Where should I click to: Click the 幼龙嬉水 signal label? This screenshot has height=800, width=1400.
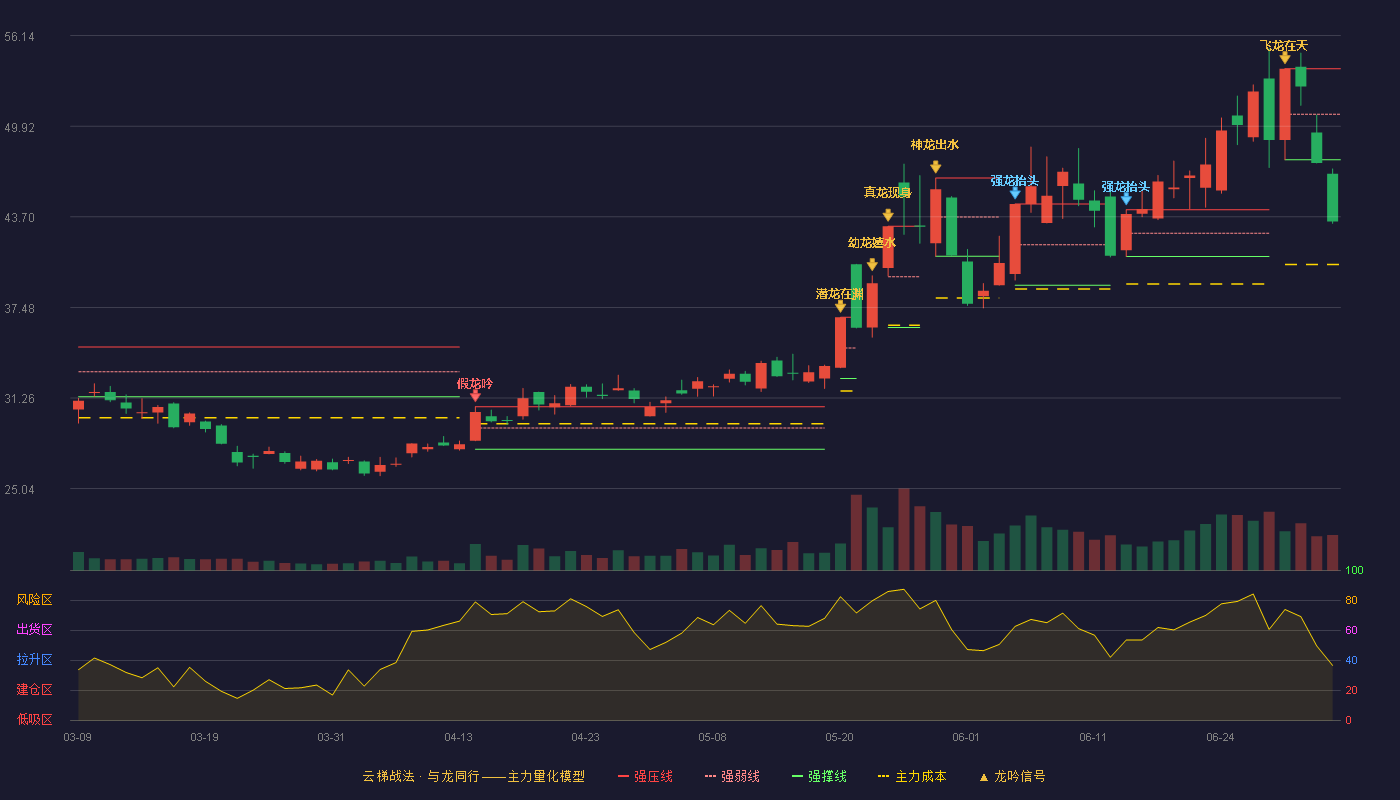pos(872,242)
